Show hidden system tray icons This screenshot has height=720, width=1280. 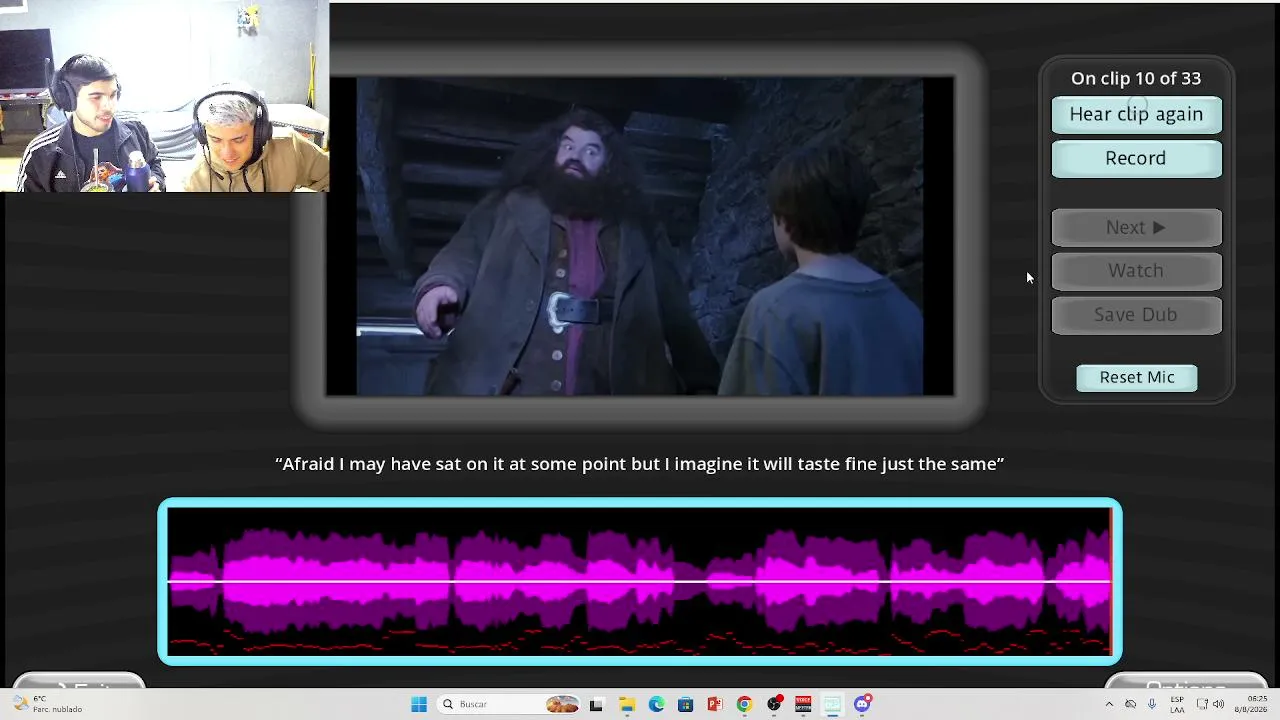click(x=1108, y=704)
